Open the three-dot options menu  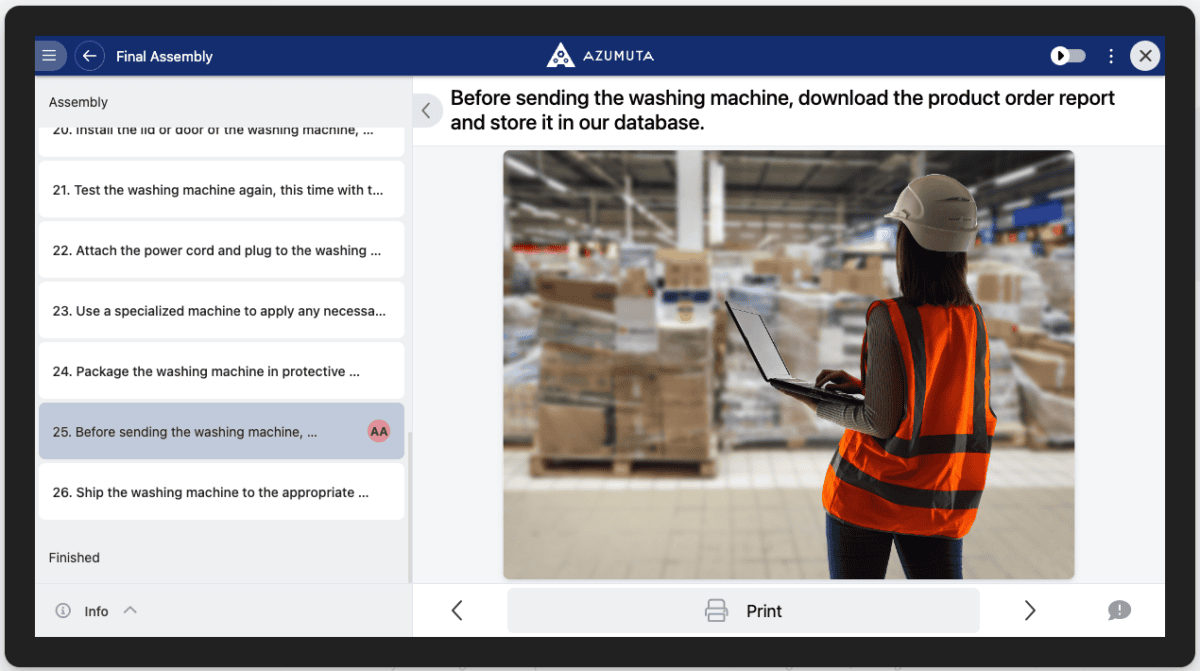pyautogui.click(x=1110, y=56)
